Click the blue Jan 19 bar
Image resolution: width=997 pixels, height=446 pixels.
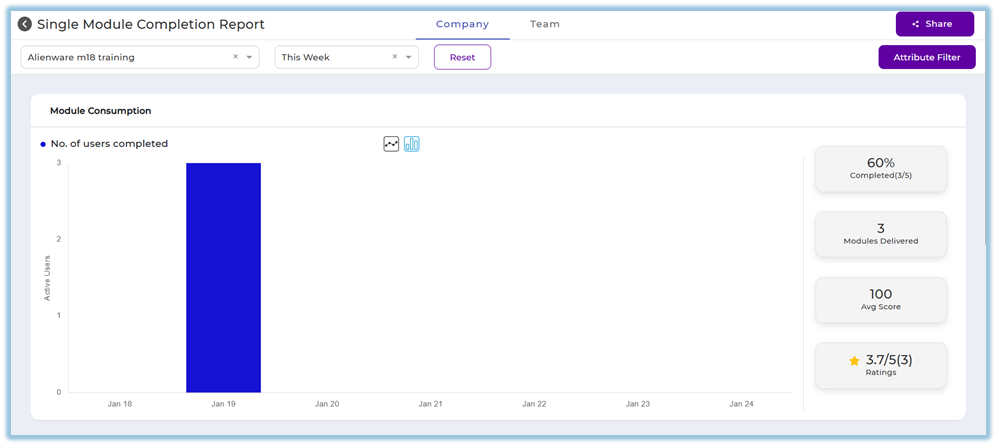tap(223, 277)
